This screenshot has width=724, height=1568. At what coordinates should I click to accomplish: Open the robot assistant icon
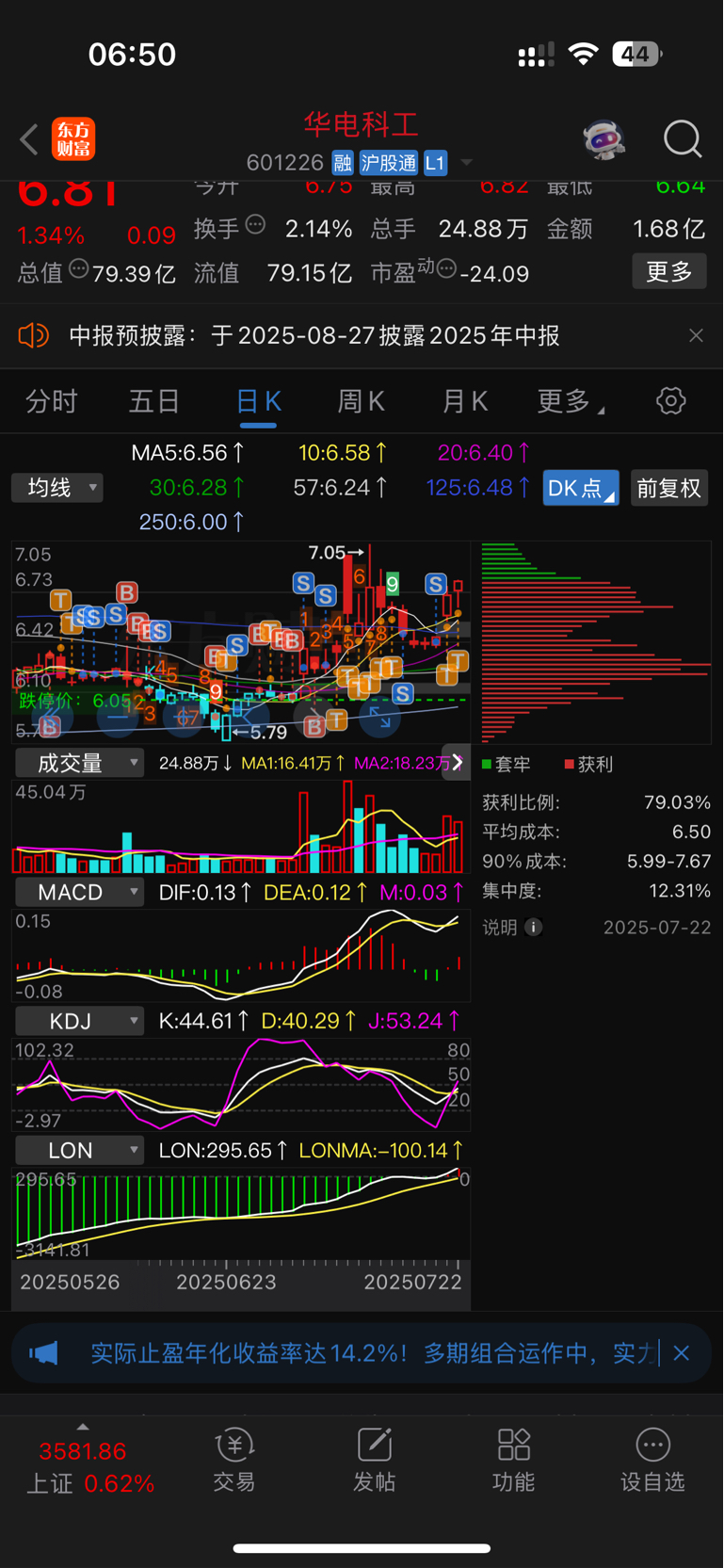coord(603,139)
